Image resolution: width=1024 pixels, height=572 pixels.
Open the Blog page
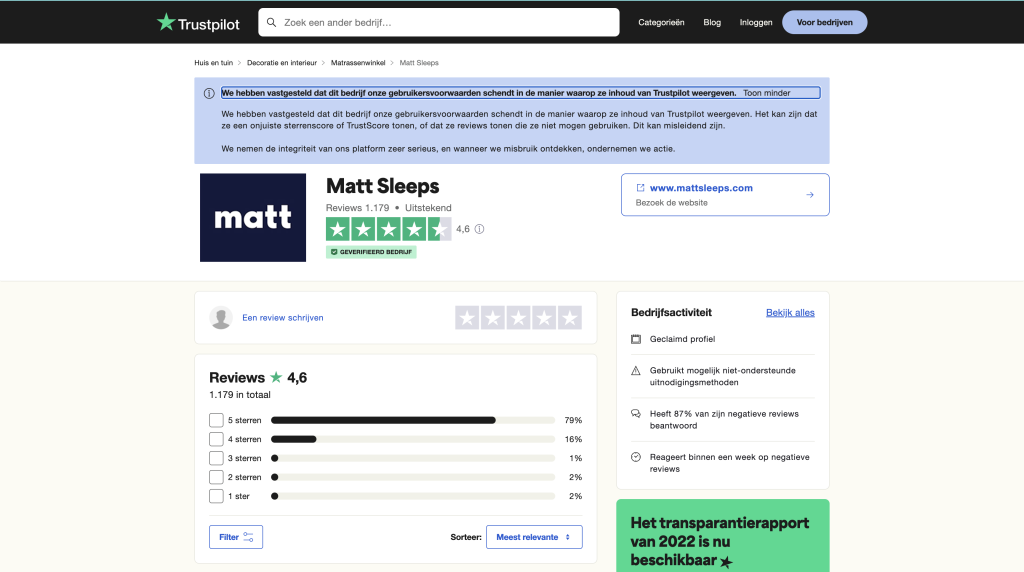pyautogui.click(x=712, y=22)
